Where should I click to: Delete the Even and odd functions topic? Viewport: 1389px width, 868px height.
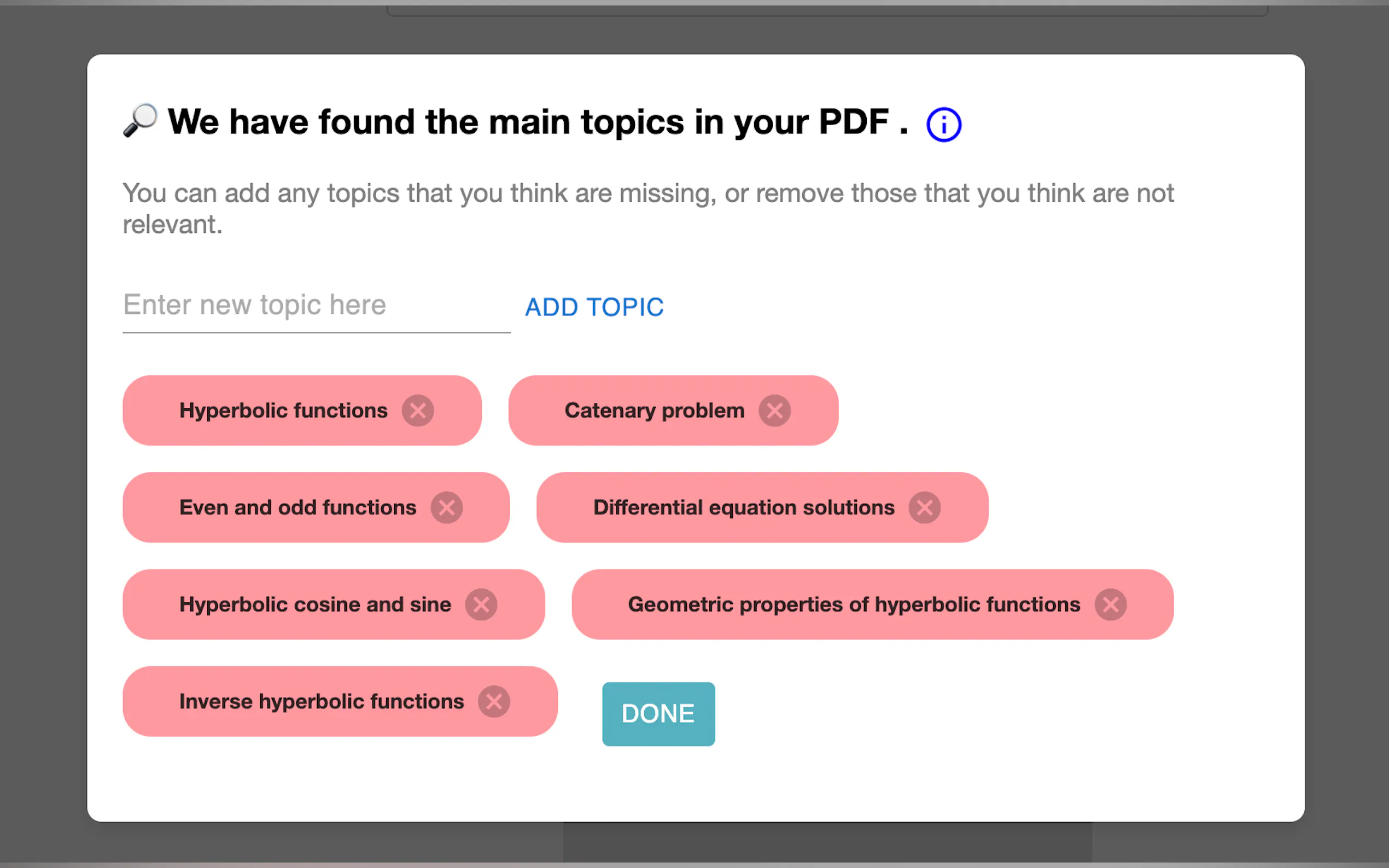pyautogui.click(x=447, y=507)
